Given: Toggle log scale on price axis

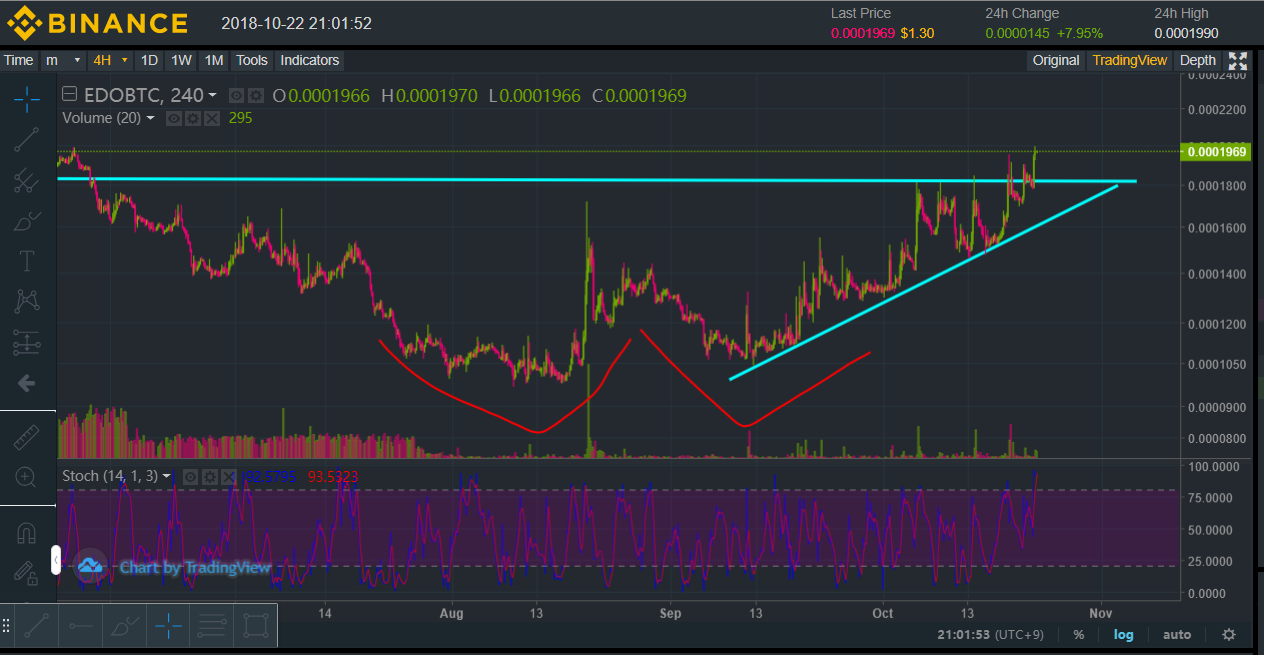Looking at the screenshot, I should coord(1124,634).
